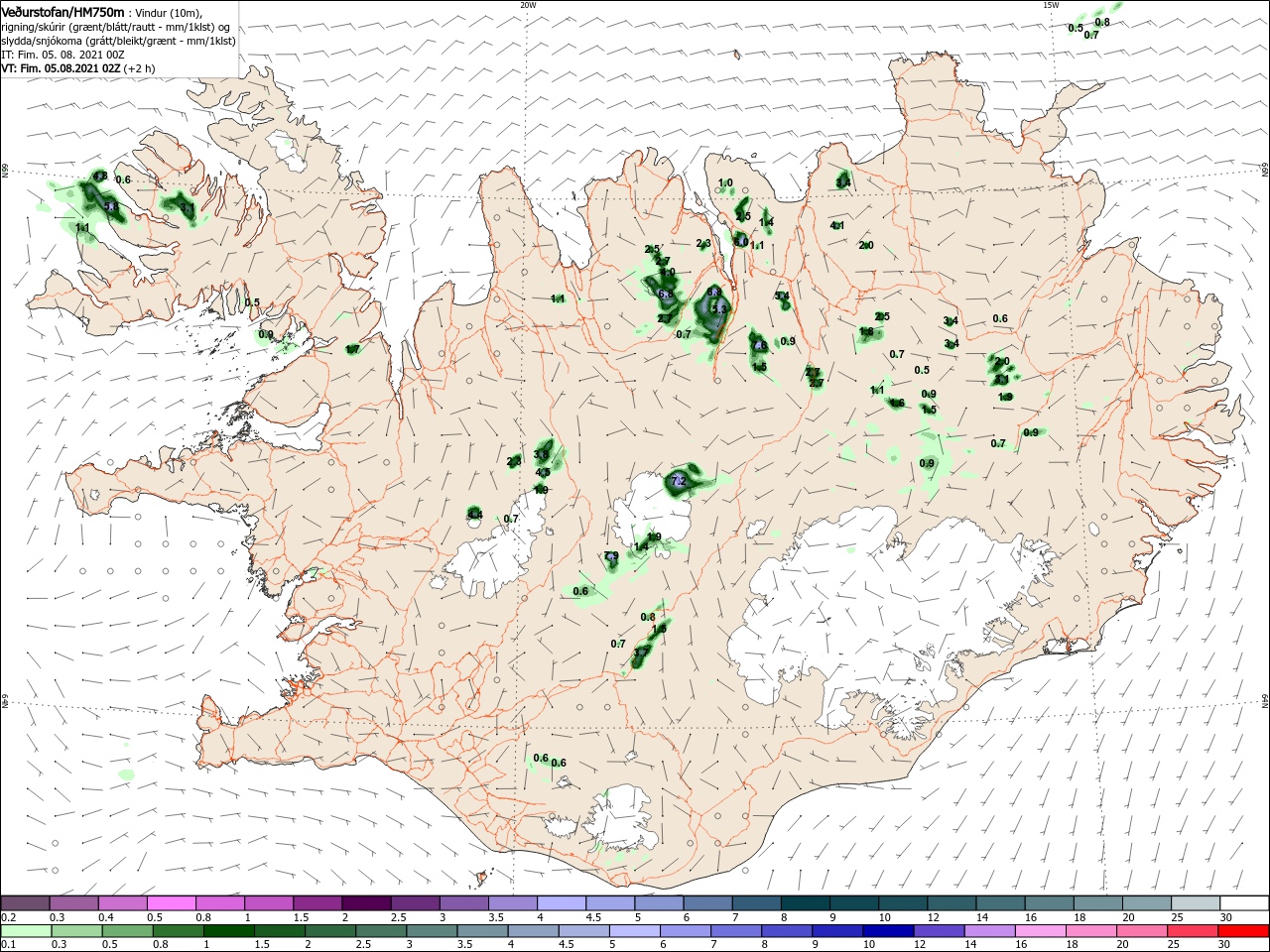Click the red legend swatch labeled 30
1270x952 pixels.
coord(1244,931)
